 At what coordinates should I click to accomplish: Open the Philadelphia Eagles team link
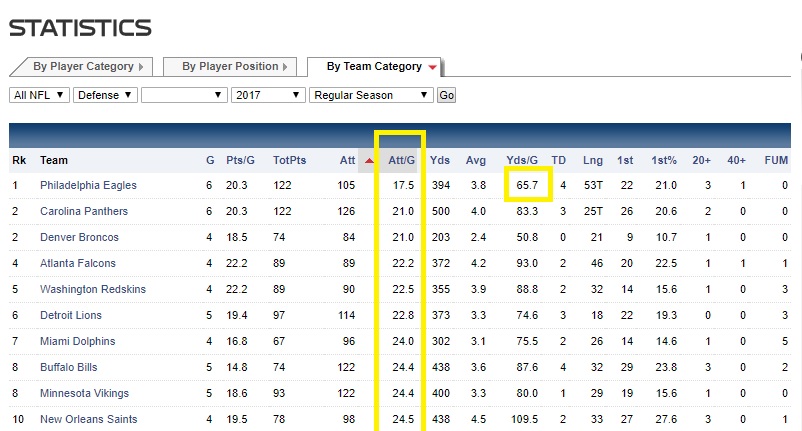[x=88, y=186]
